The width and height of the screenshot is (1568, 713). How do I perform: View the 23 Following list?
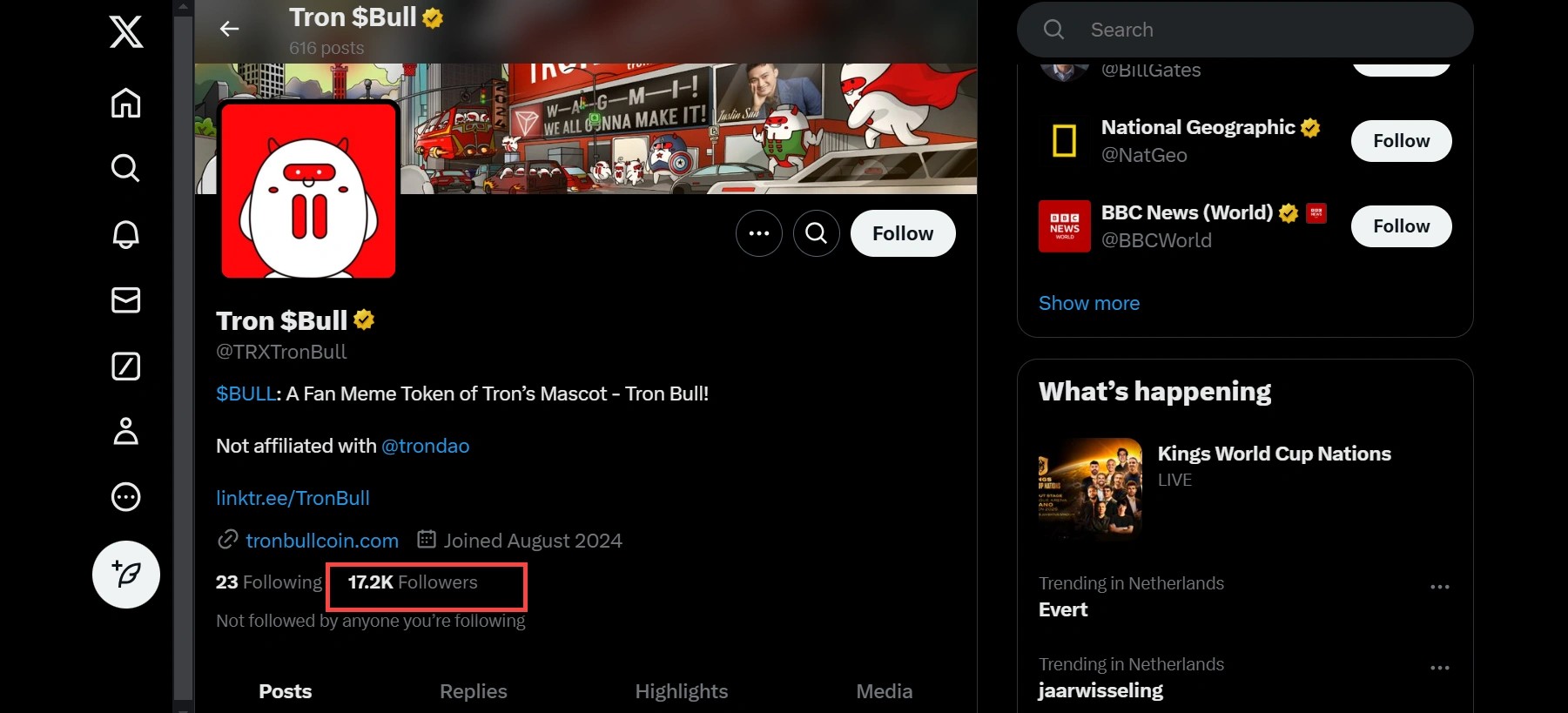[269, 582]
